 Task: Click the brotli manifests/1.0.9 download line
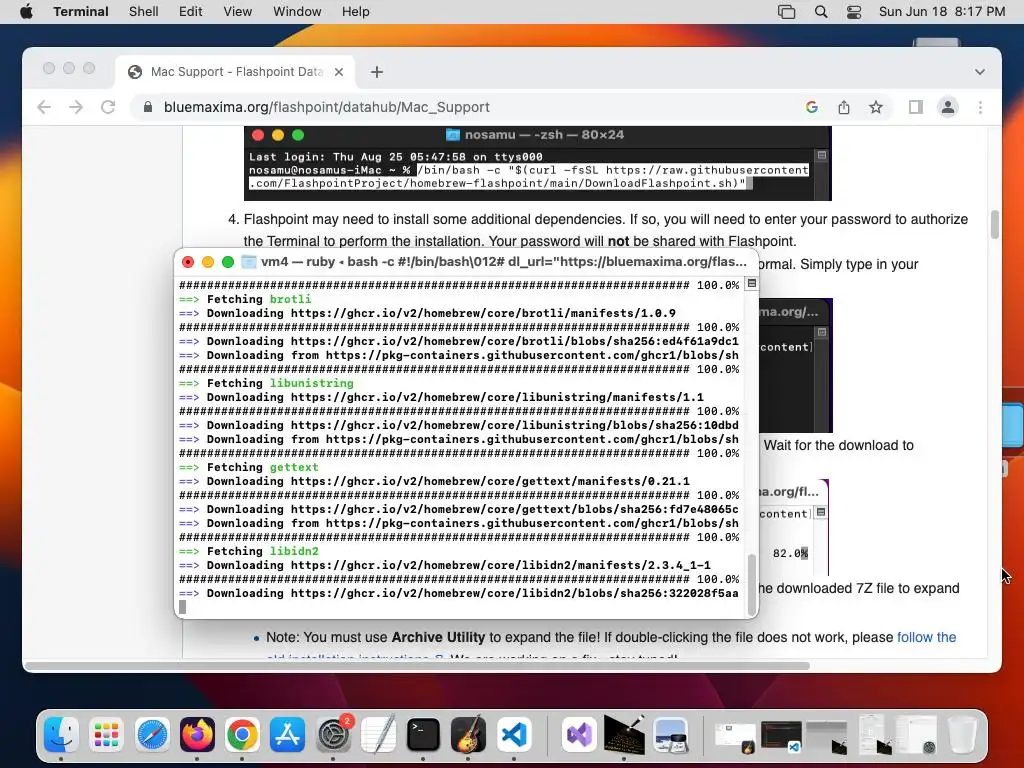click(428, 313)
